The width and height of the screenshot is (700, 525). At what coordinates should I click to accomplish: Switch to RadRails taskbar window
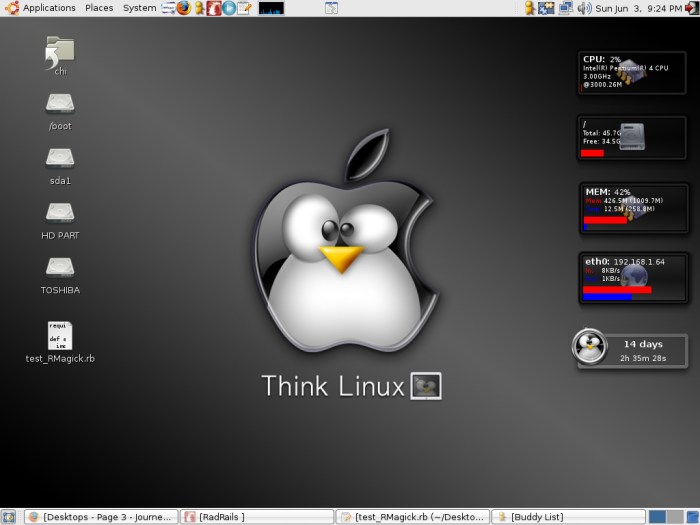coord(257,517)
